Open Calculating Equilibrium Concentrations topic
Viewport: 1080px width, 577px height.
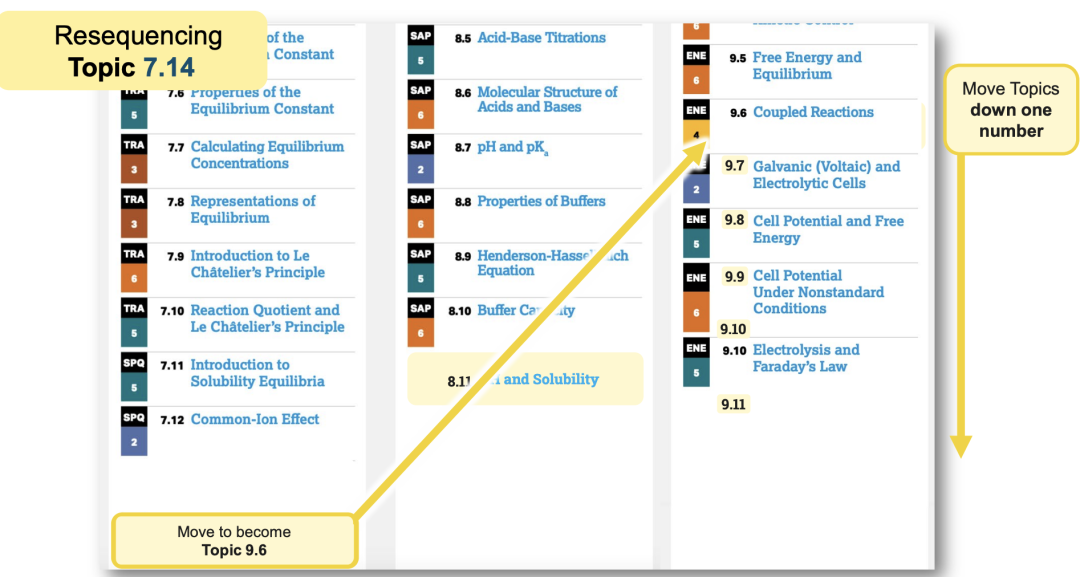click(x=267, y=155)
